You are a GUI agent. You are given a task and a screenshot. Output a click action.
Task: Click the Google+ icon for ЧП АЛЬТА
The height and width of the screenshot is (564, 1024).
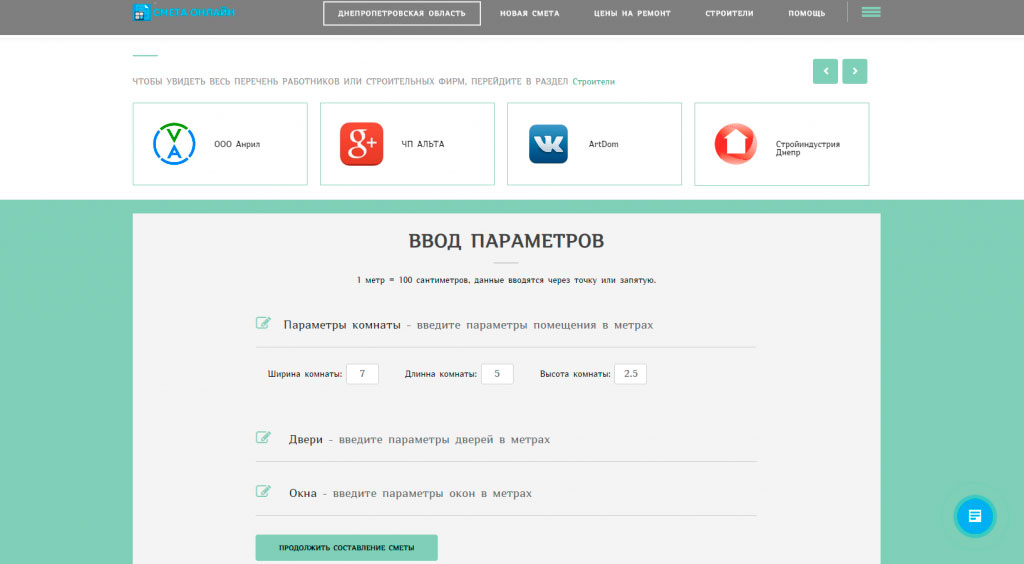click(361, 144)
